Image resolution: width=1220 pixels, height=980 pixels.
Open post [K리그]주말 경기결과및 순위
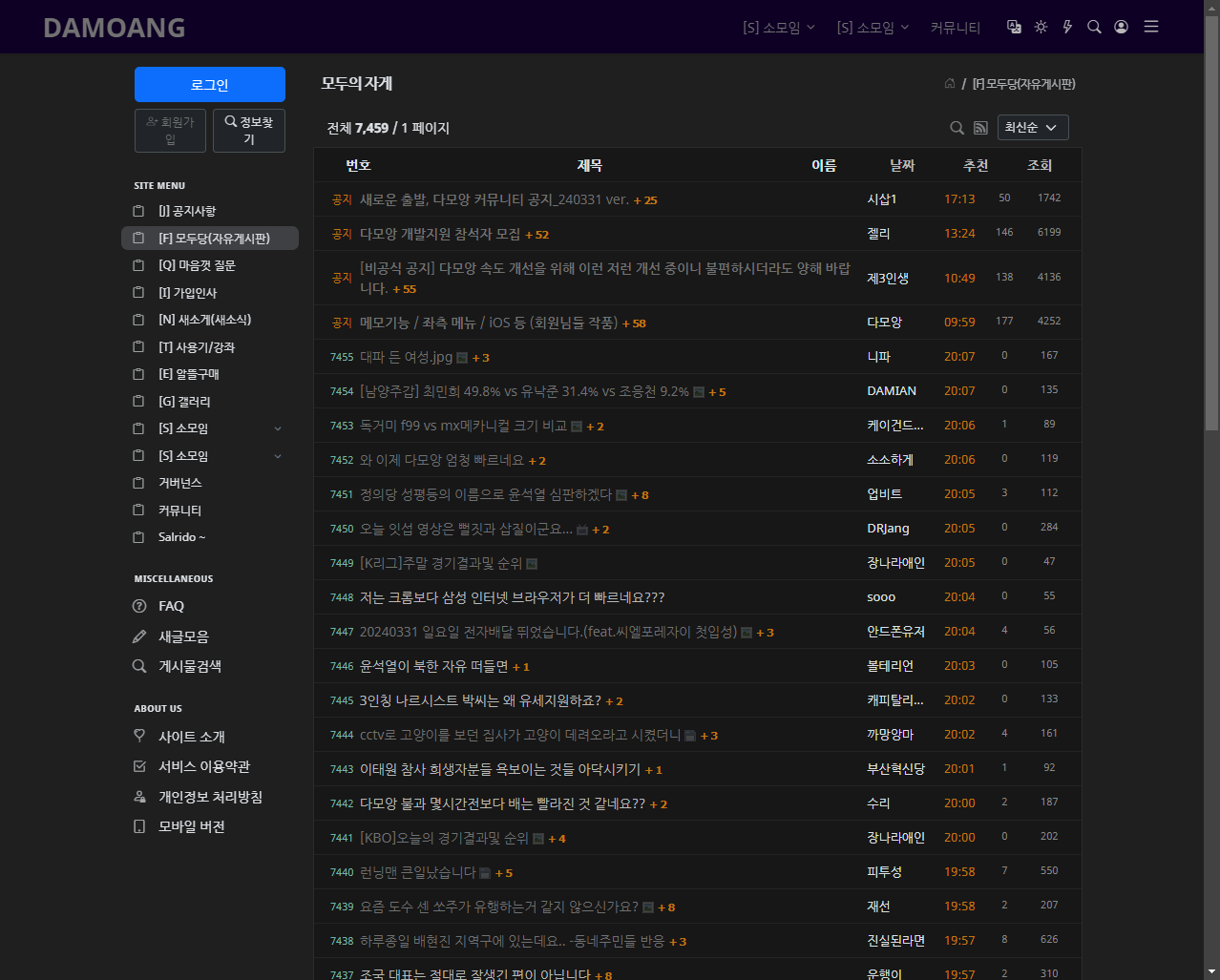(441, 563)
